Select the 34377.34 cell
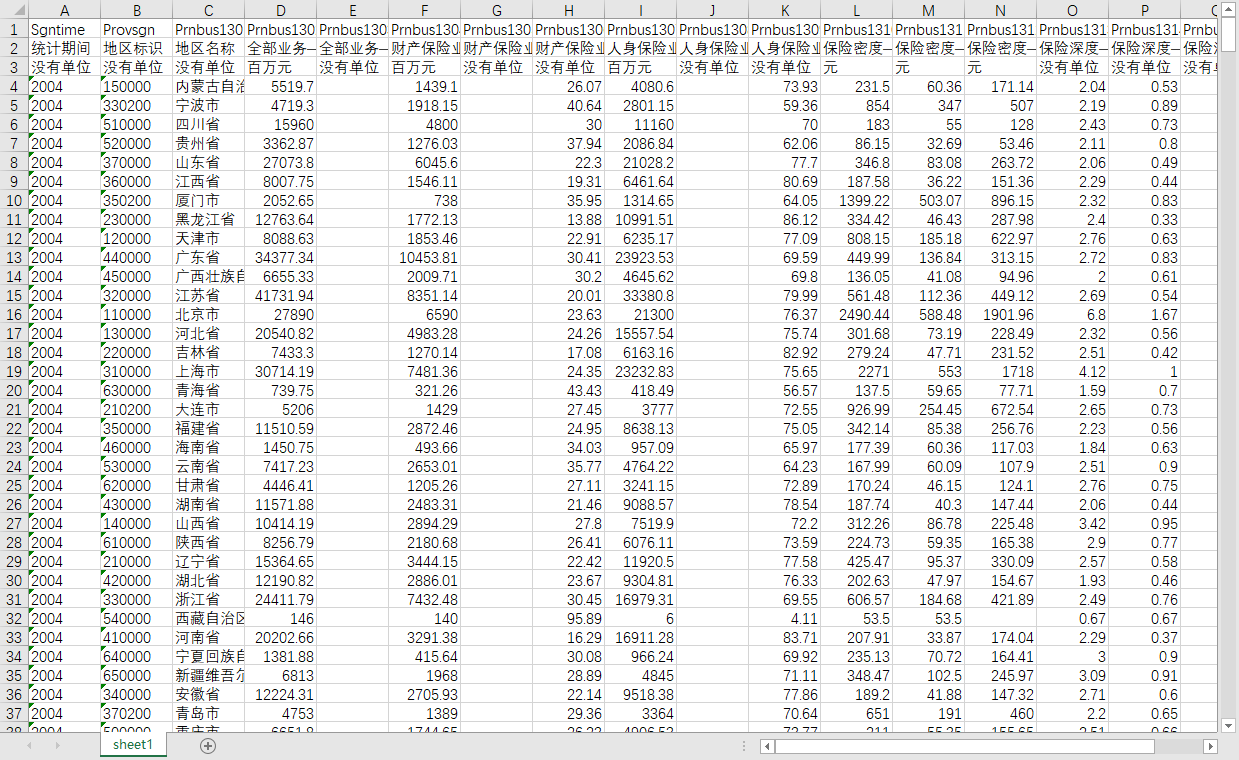 280,257
